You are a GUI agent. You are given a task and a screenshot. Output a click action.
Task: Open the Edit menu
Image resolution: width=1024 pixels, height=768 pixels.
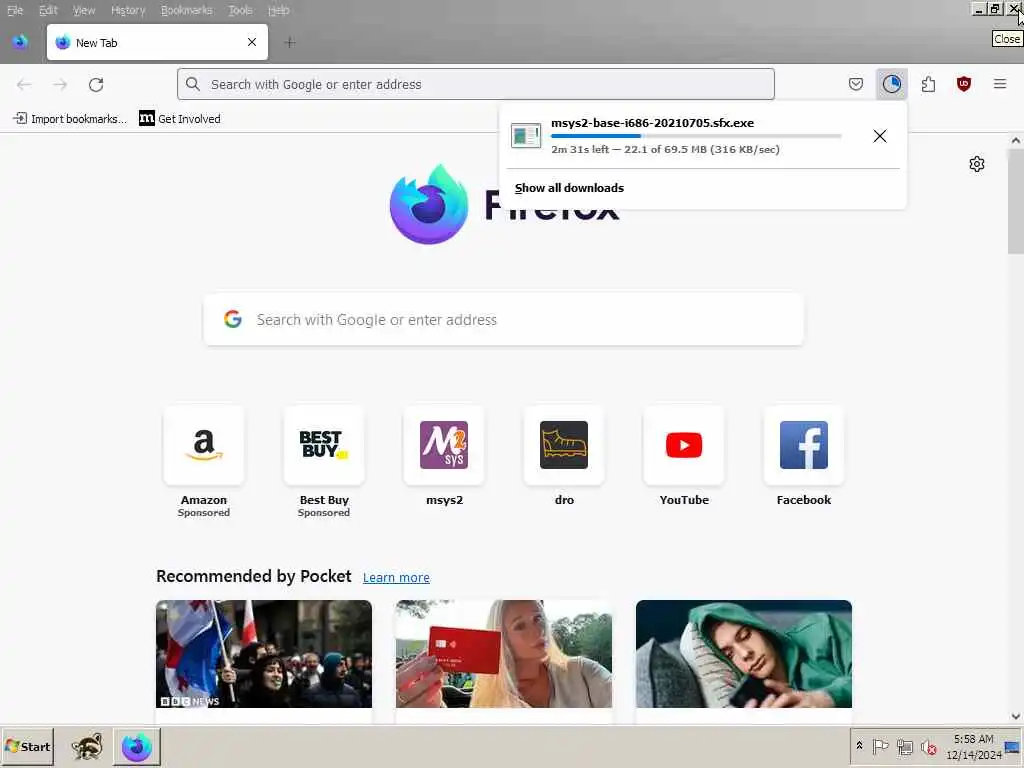(48, 10)
